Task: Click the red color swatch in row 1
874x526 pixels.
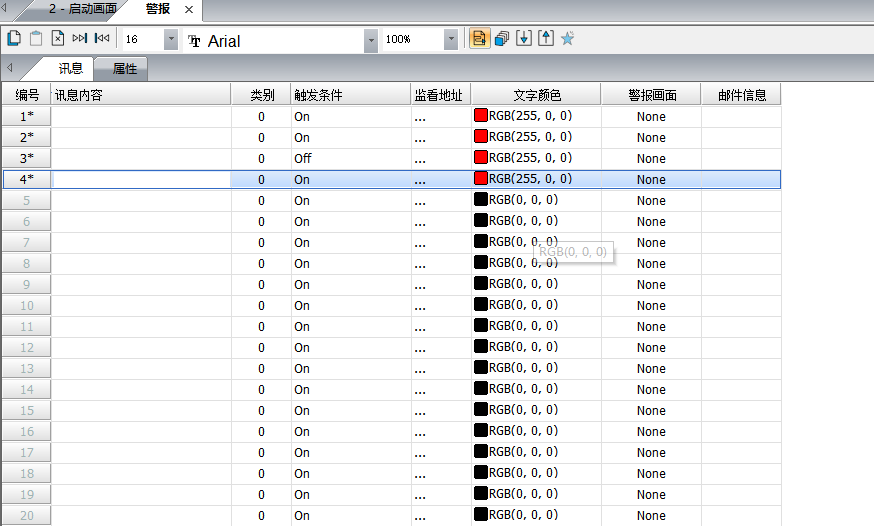Action: click(x=481, y=116)
